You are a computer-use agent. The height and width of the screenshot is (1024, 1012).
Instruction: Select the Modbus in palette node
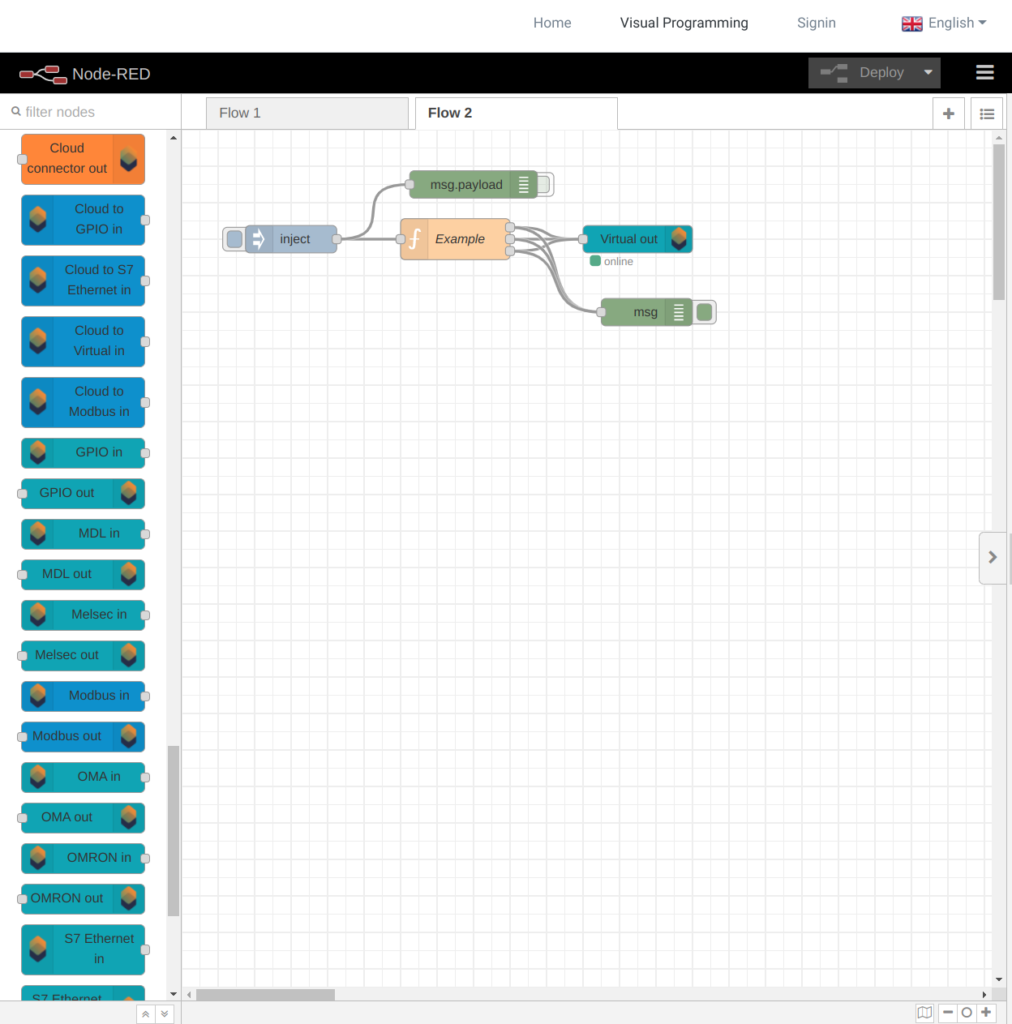click(x=83, y=696)
